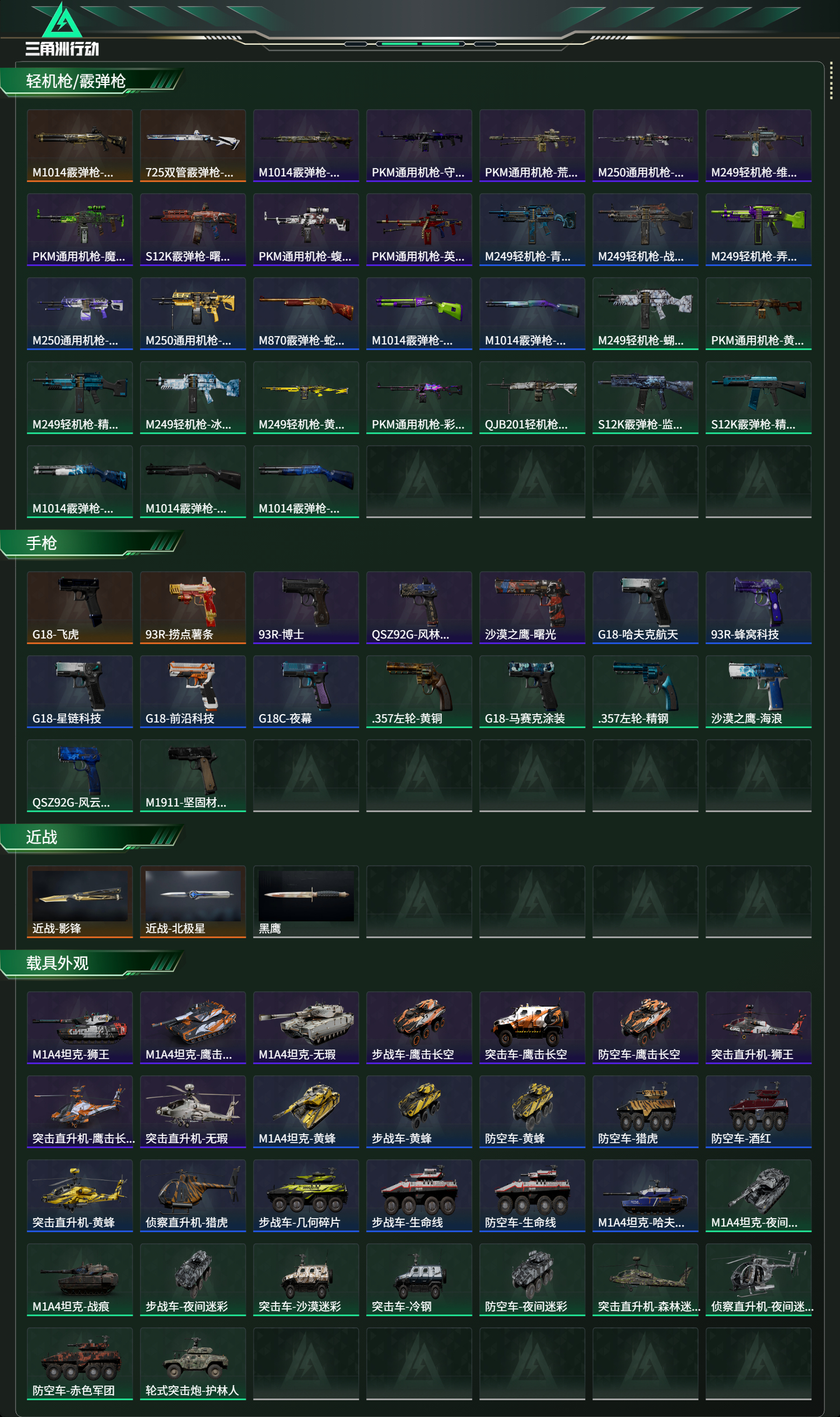
Task: Open the 93R-捞点薯条 pistol skin
Action: 193,608
